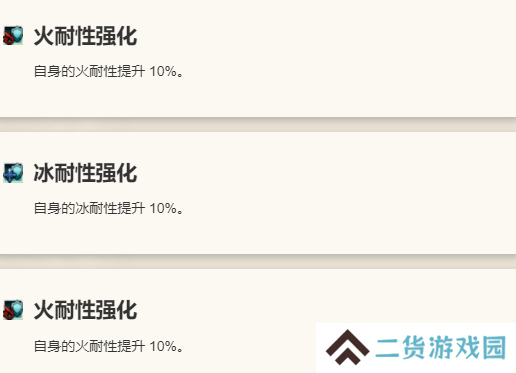Click the 强化 characters in the ice skill title
The image size is (516, 373).
[116, 173]
